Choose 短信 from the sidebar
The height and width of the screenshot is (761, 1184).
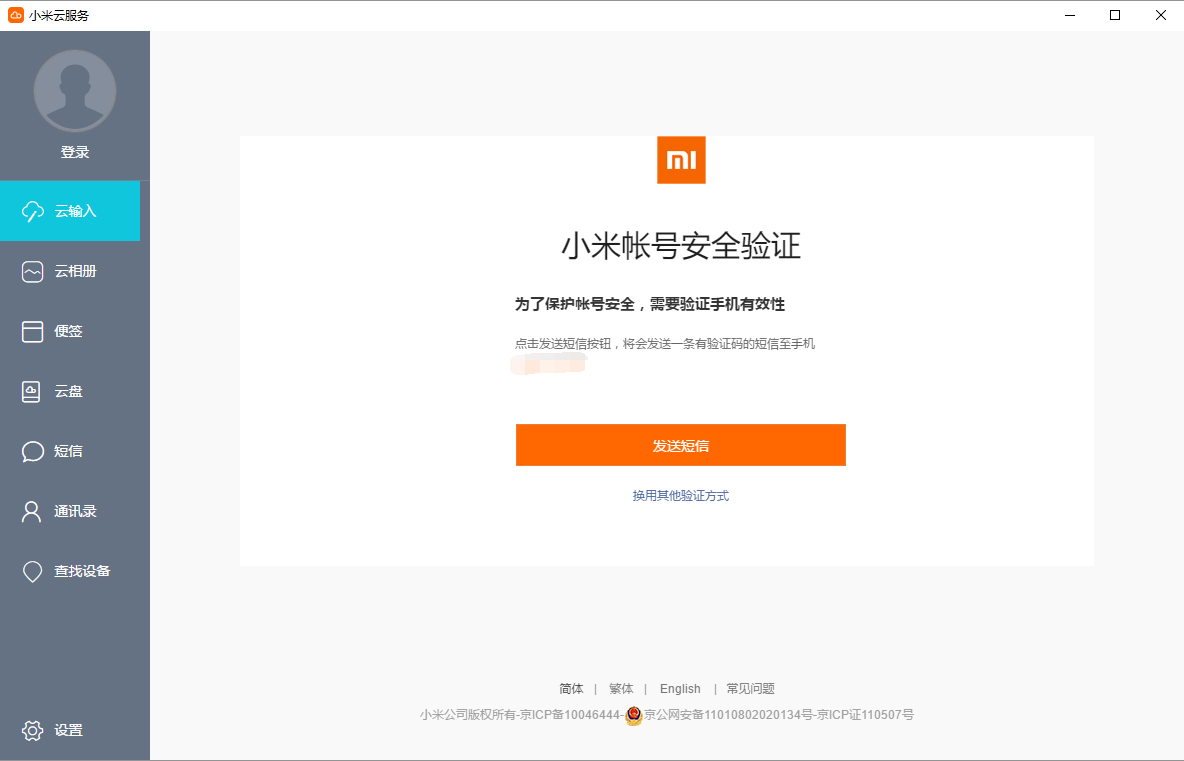pyautogui.click(x=75, y=451)
